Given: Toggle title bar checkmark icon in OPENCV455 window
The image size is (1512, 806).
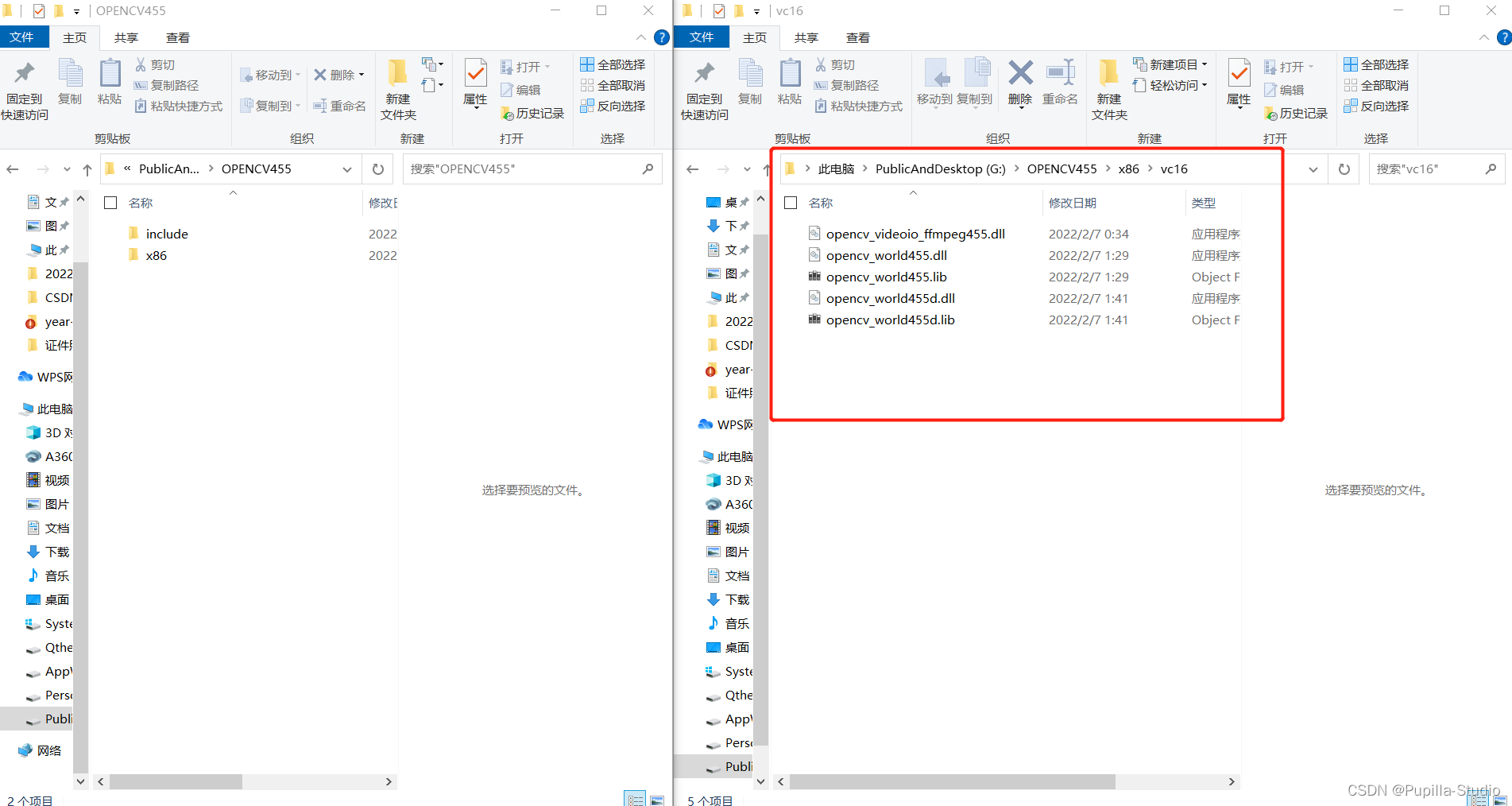Looking at the screenshot, I should [x=39, y=11].
